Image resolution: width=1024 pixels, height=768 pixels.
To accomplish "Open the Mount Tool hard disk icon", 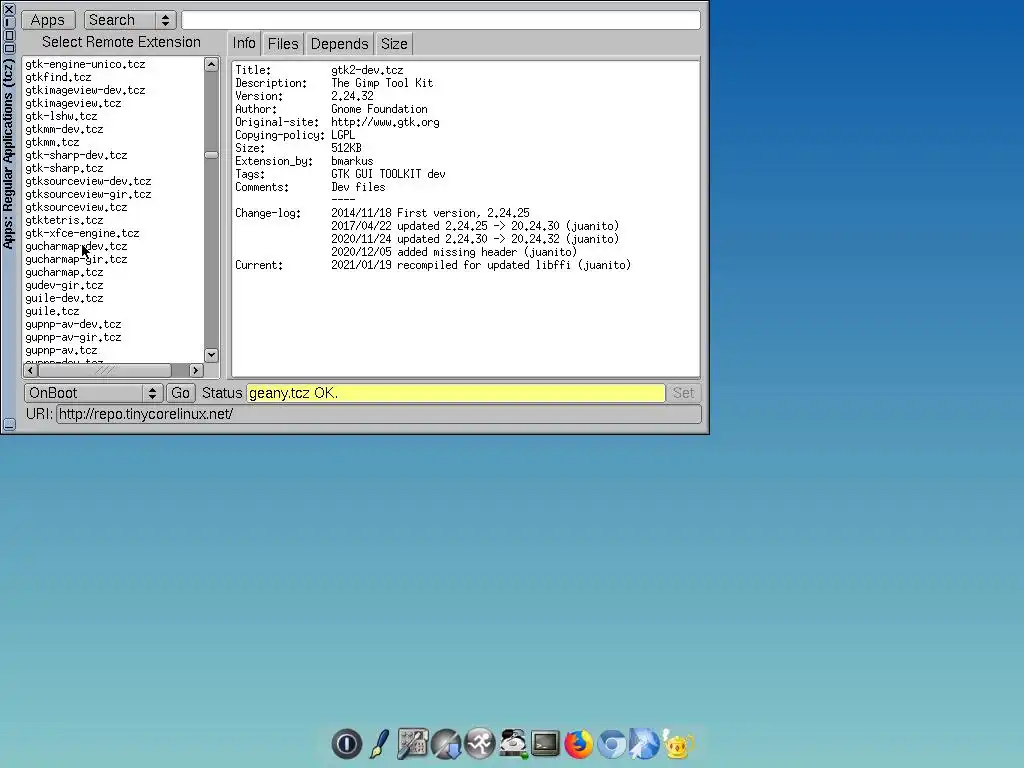I will click(x=513, y=744).
